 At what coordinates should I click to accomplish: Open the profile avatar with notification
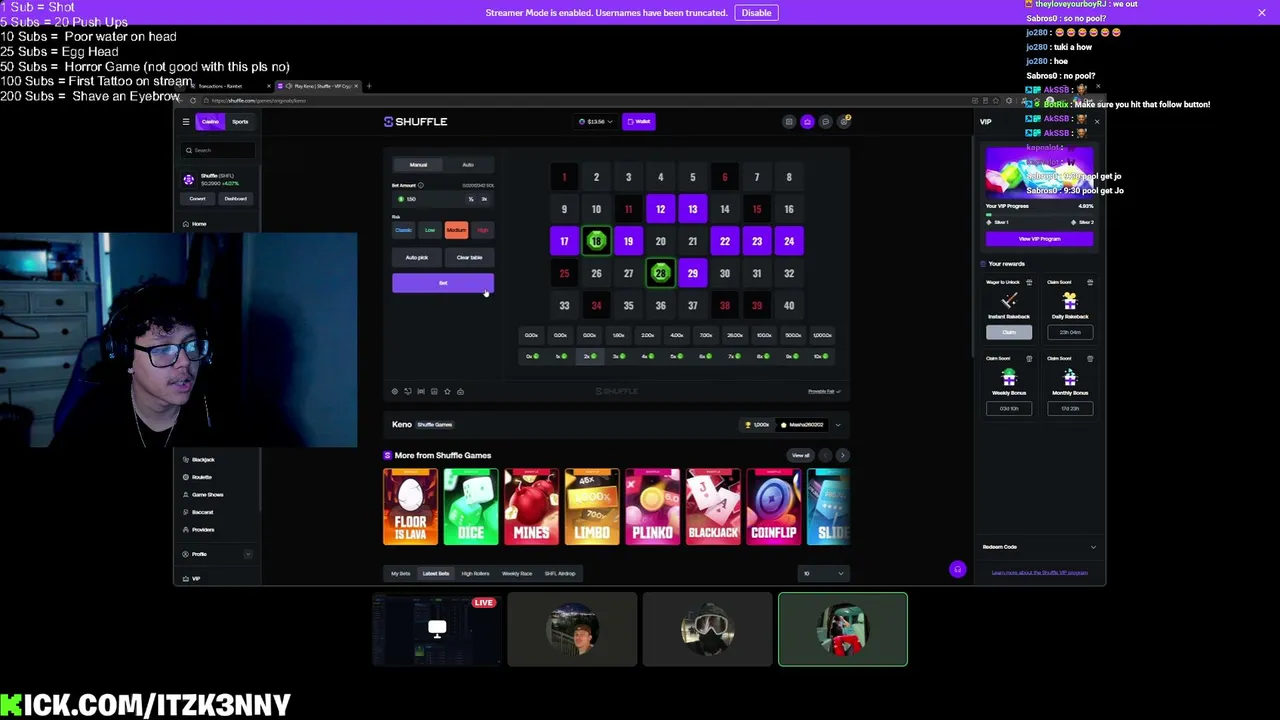(844, 121)
